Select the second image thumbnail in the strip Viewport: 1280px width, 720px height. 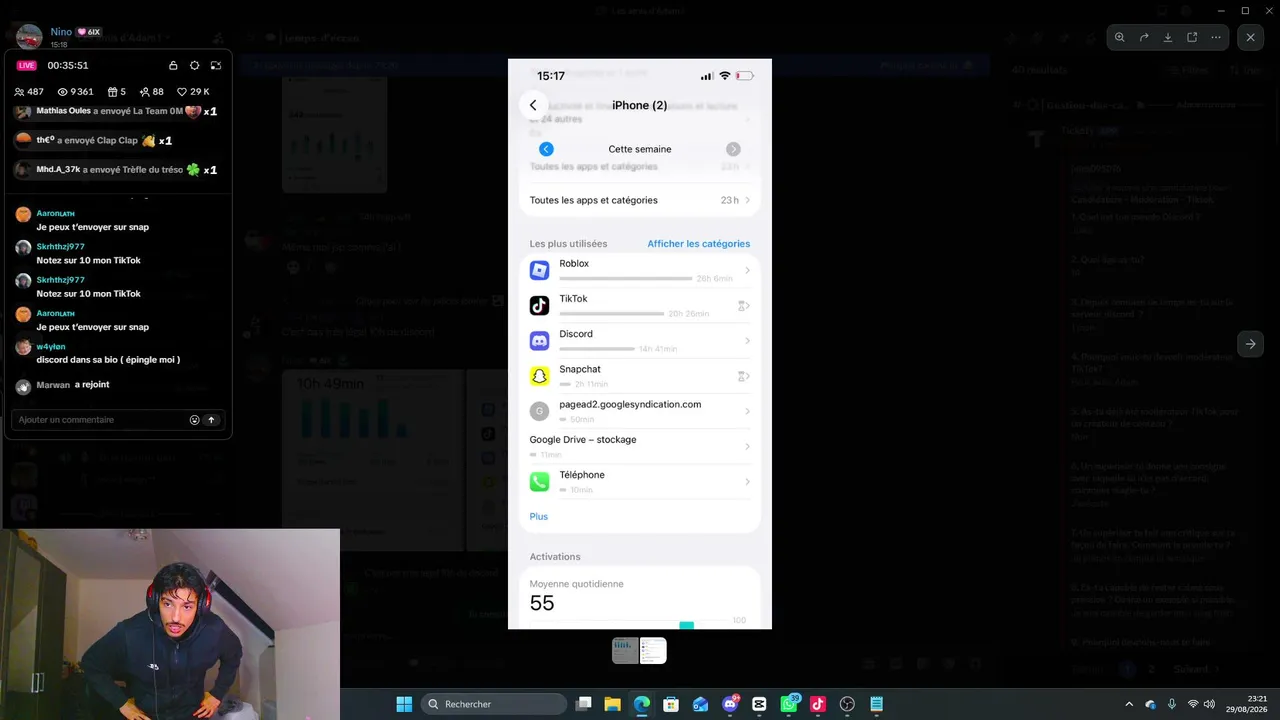653,651
